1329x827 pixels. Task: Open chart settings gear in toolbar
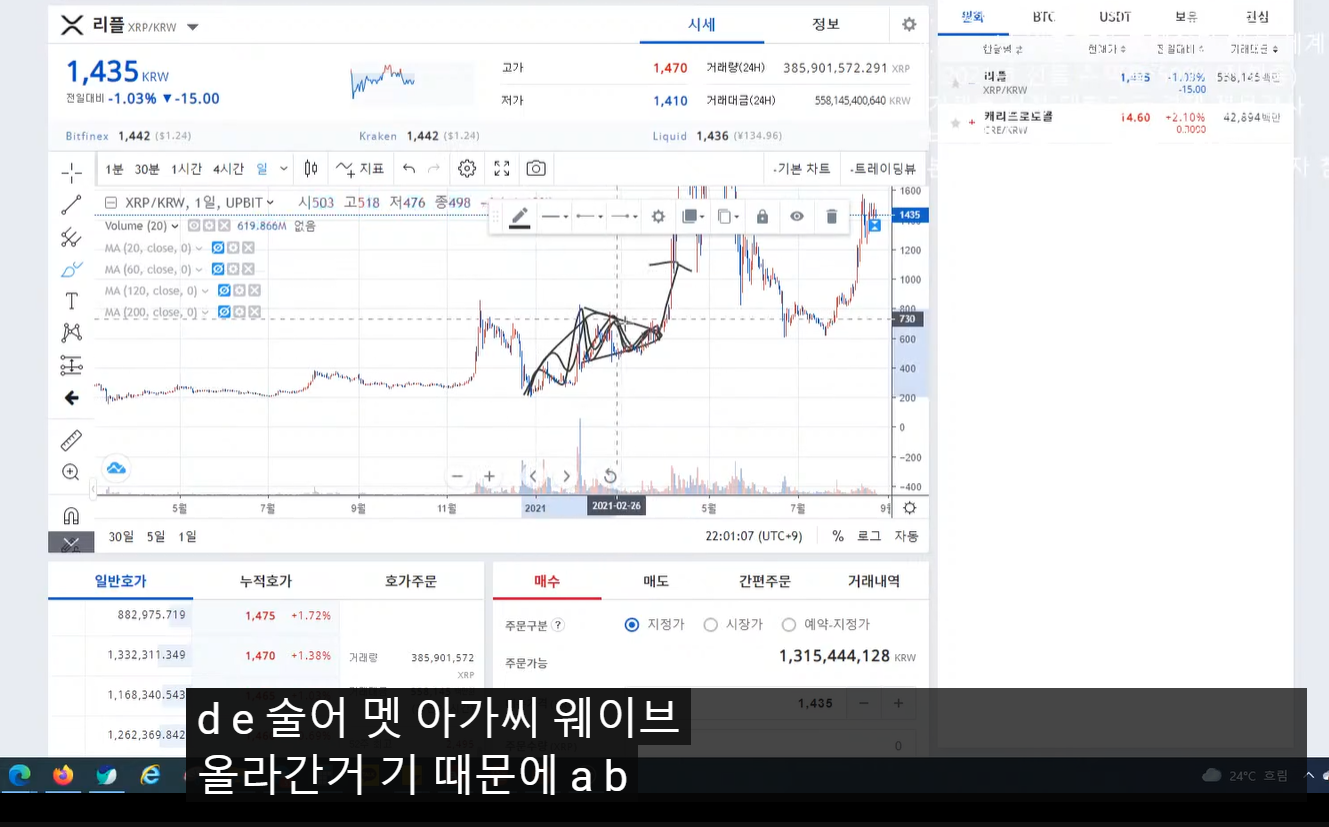coord(467,168)
